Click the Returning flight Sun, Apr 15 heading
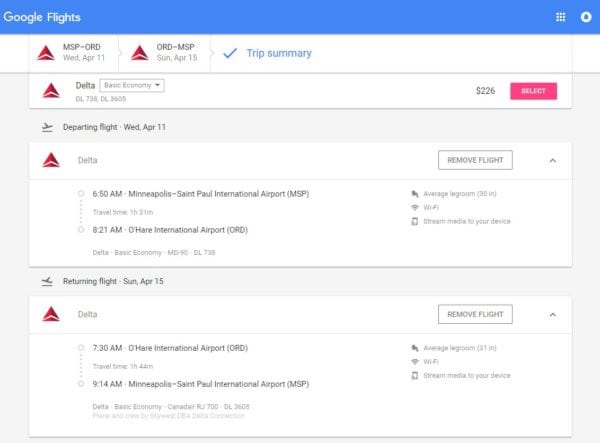Image resolution: width=600 pixels, height=443 pixels. click(113, 282)
